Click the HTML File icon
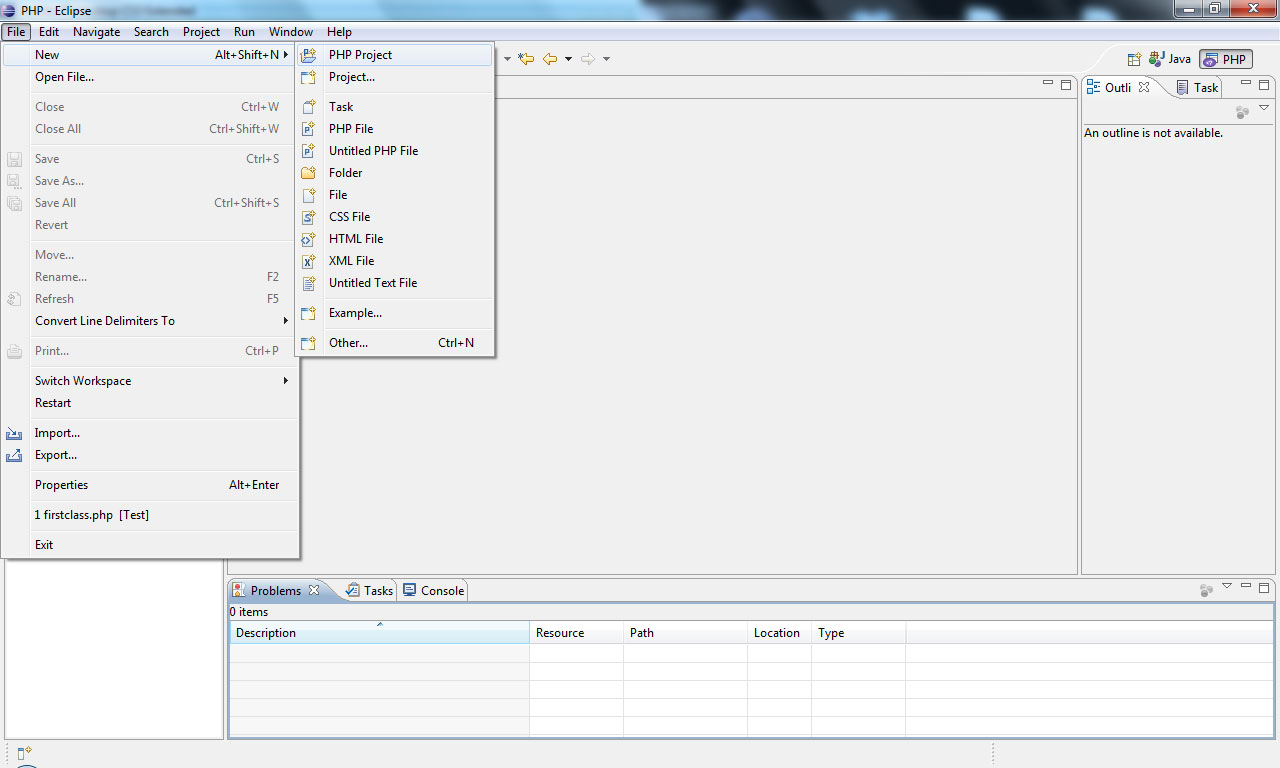 point(309,239)
